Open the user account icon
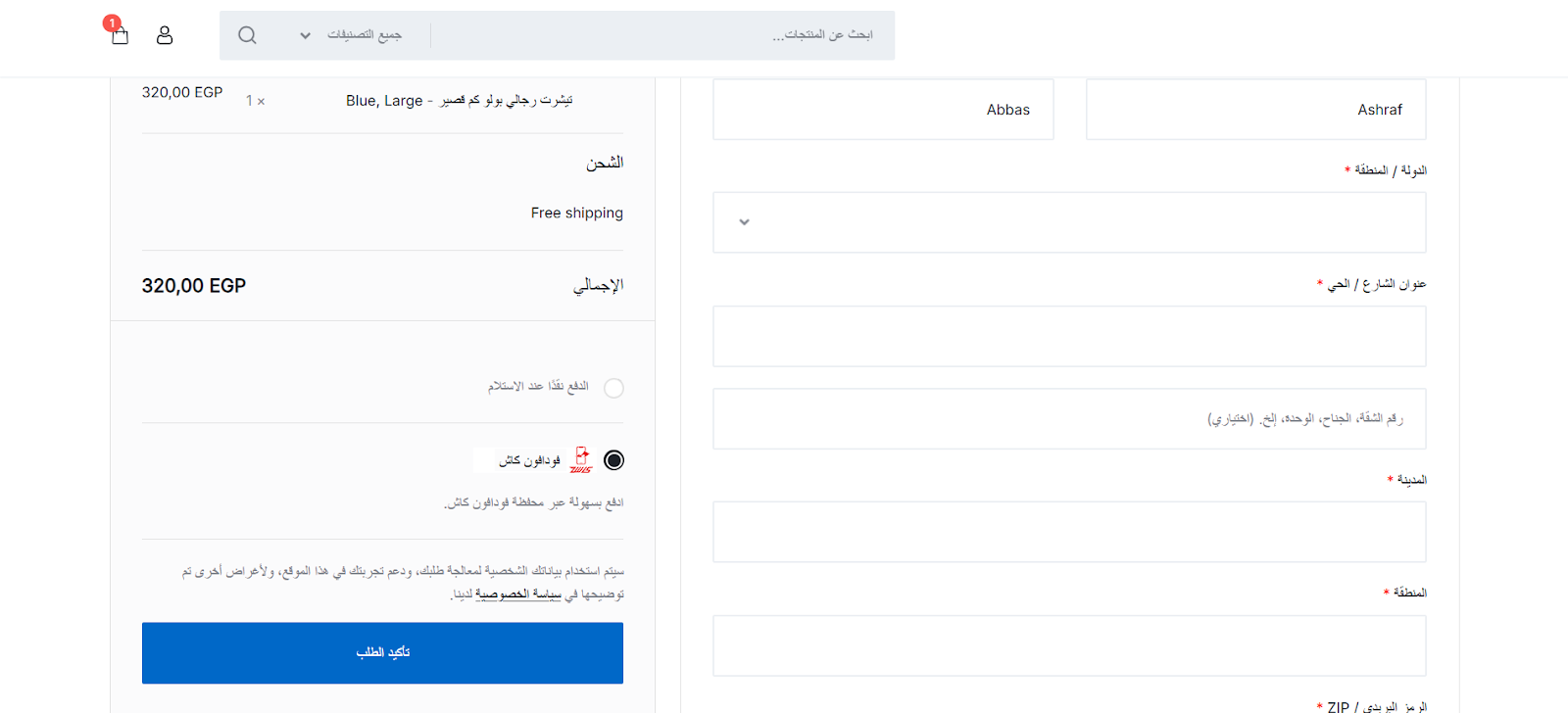Image resolution: width=1568 pixels, height=713 pixels. (x=165, y=35)
